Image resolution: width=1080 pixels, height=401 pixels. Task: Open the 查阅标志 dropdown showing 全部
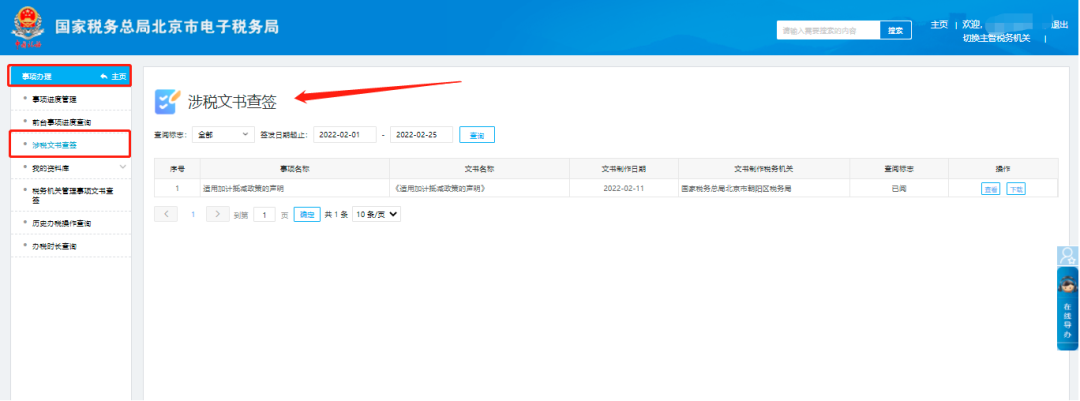coord(224,134)
